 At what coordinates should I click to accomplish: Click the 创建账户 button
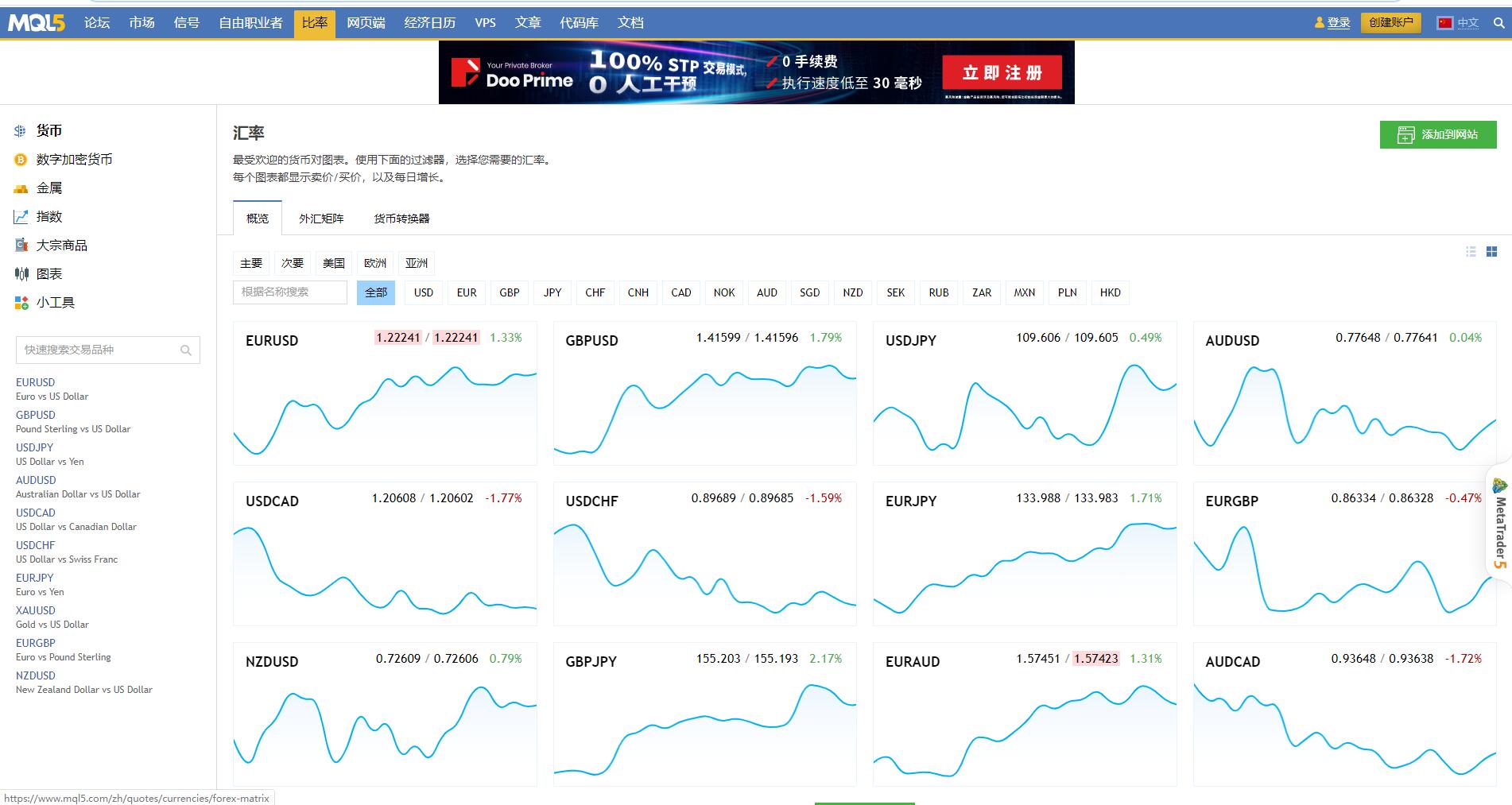(x=1390, y=23)
